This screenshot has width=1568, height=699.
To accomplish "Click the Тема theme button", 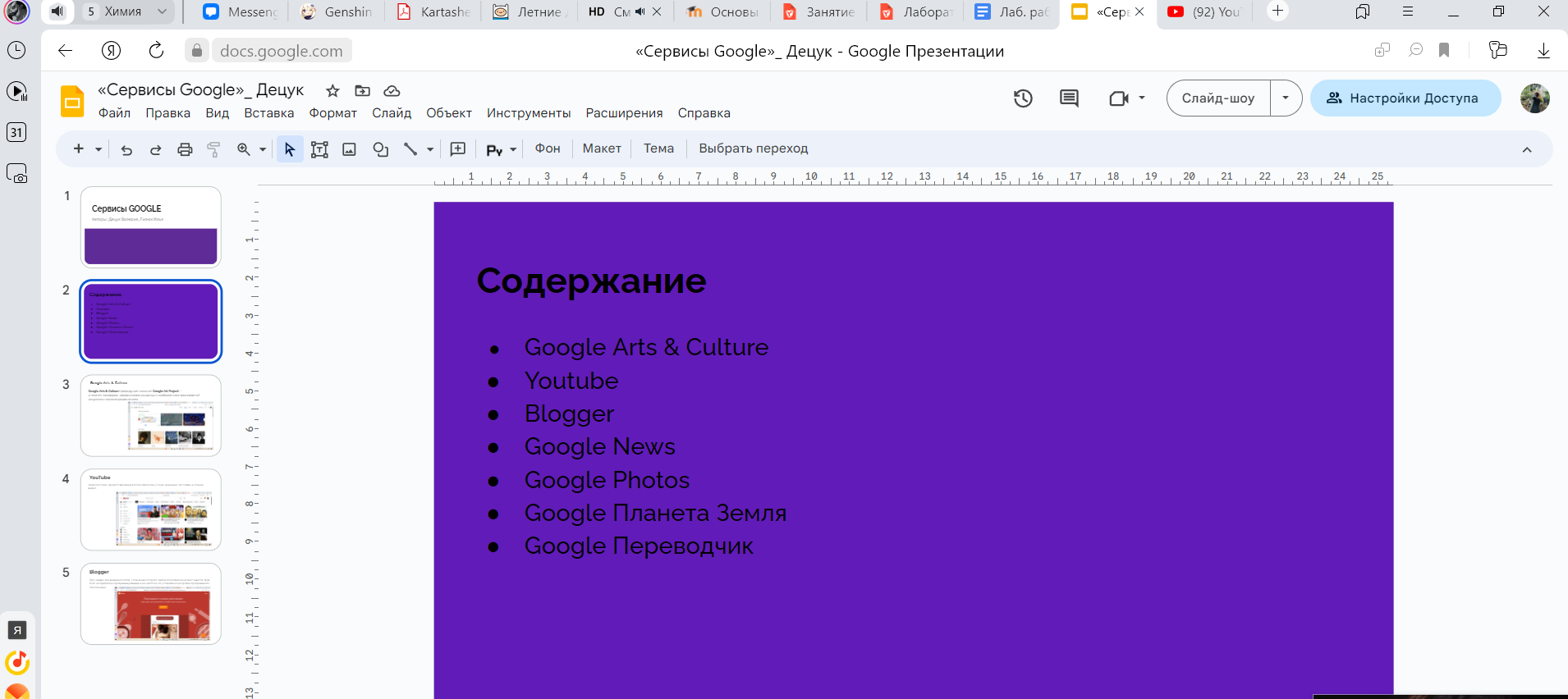I will click(x=658, y=148).
